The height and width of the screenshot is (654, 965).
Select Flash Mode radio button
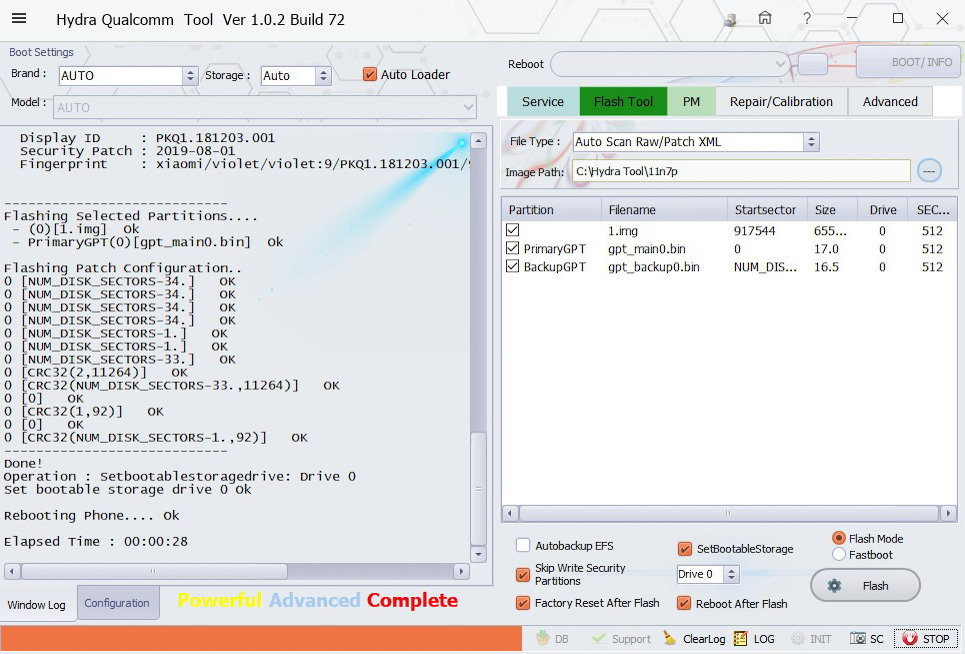838,538
